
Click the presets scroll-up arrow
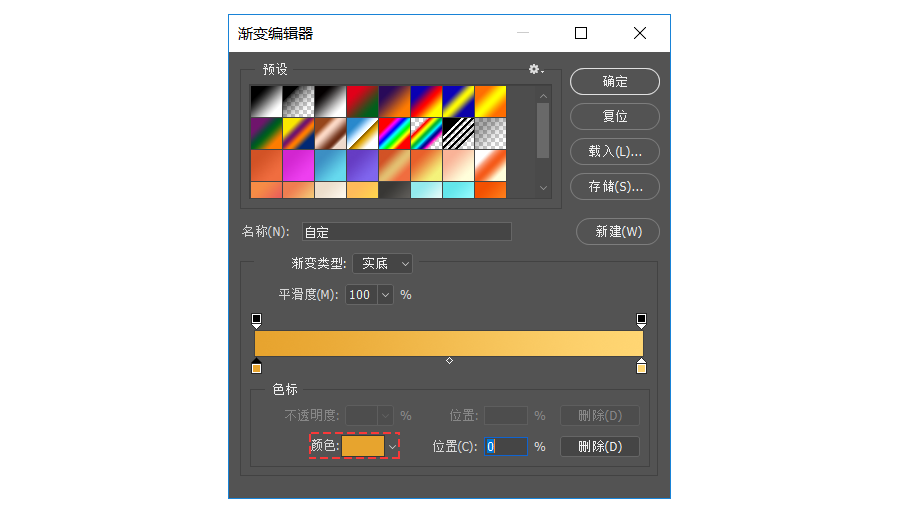pos(543,96)
